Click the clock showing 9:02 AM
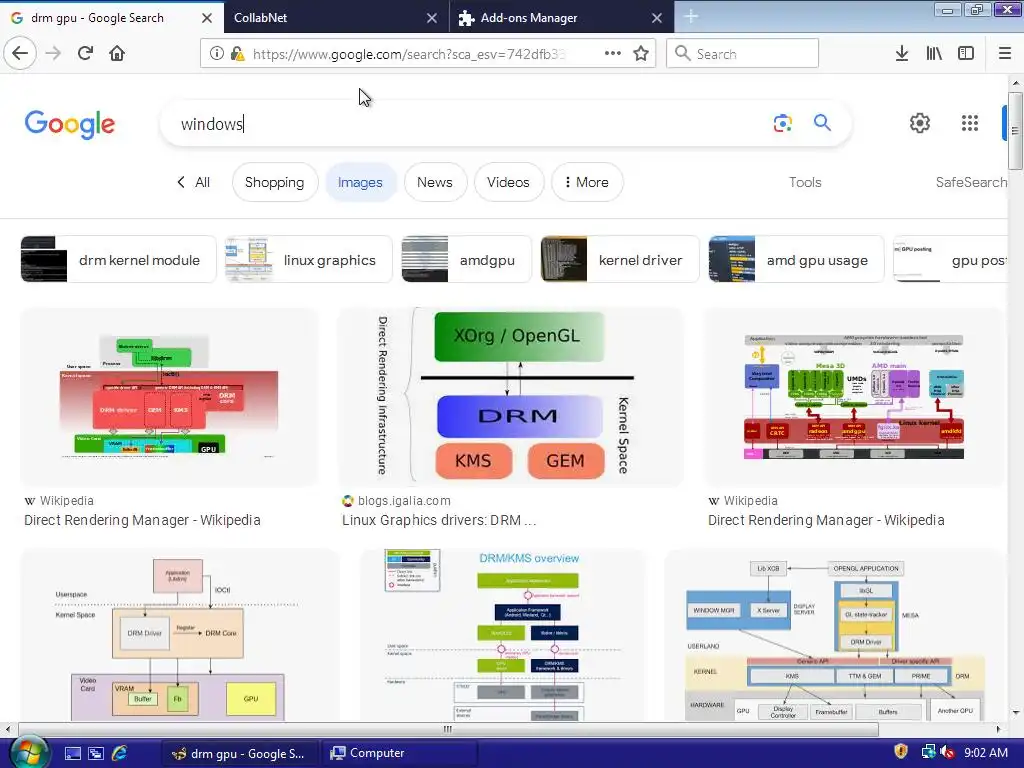Viewport: 1024px width, 768px height. [985, 752]
